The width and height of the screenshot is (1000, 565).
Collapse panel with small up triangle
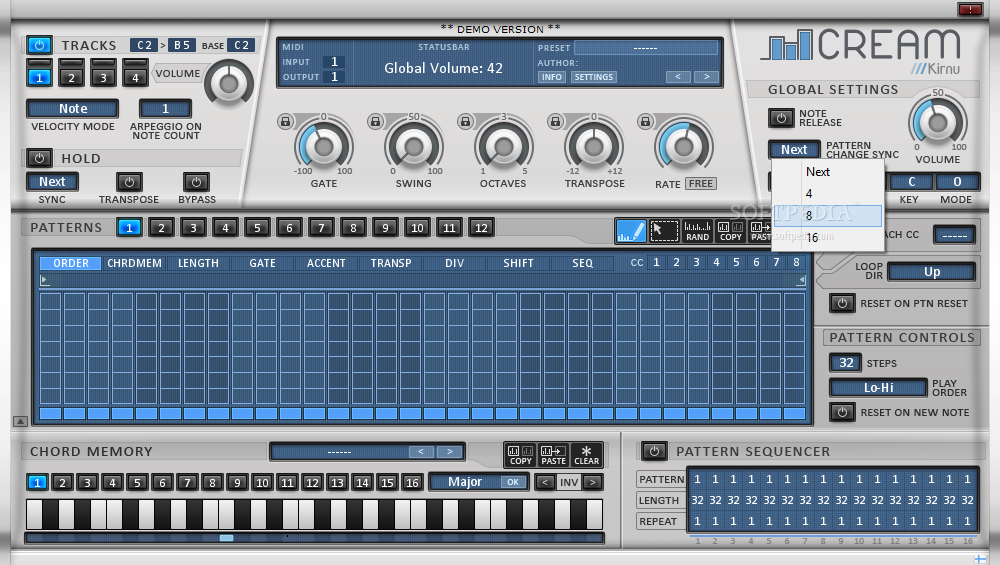[20, 422]
